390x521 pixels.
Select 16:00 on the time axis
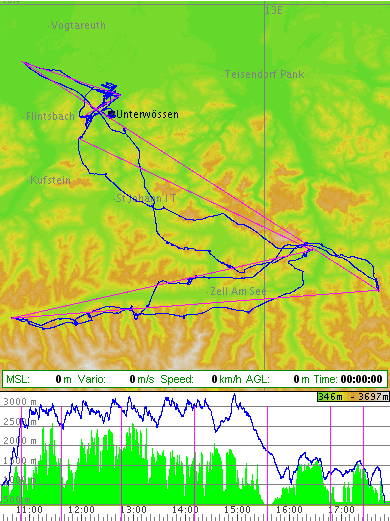[289, 510]
